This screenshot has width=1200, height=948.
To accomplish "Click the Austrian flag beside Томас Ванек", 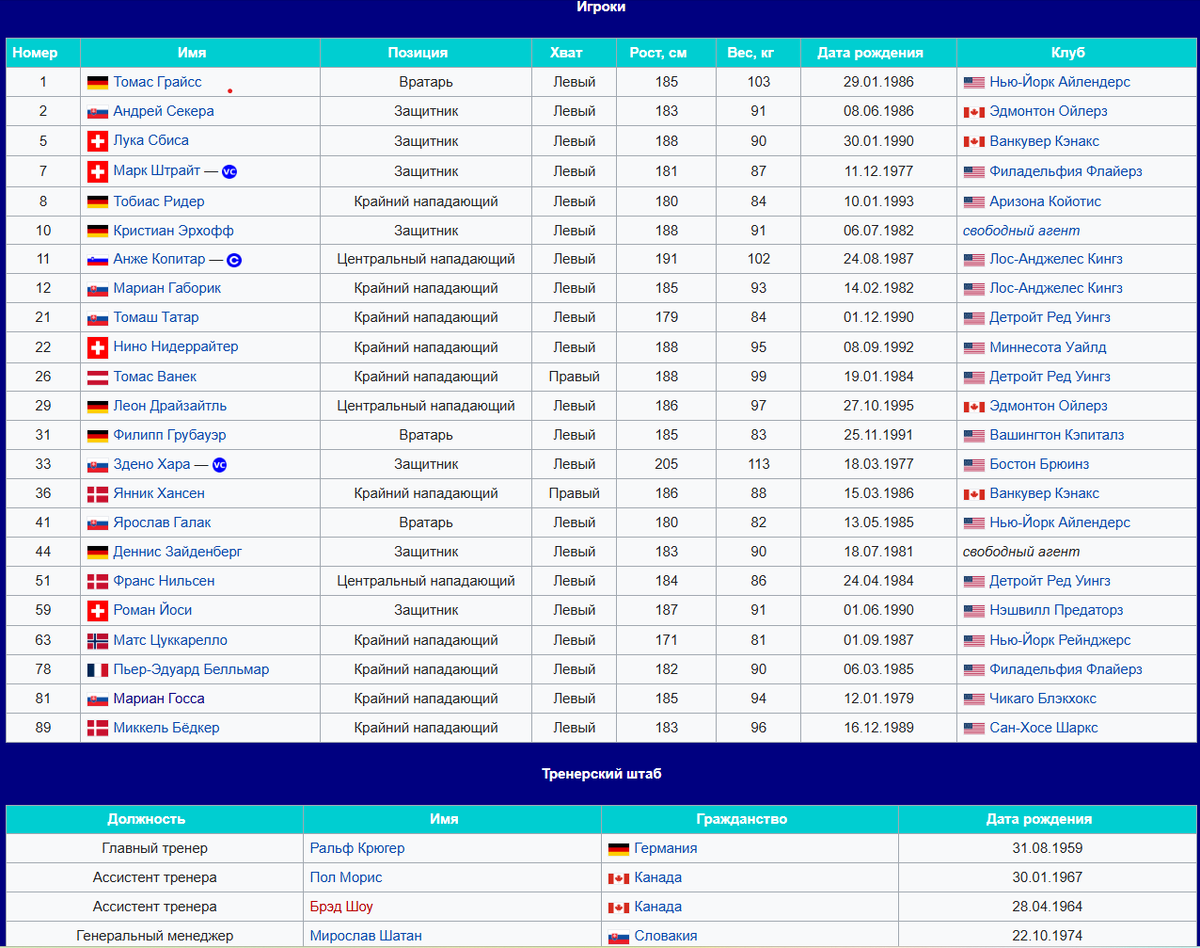I will [97, 377].
